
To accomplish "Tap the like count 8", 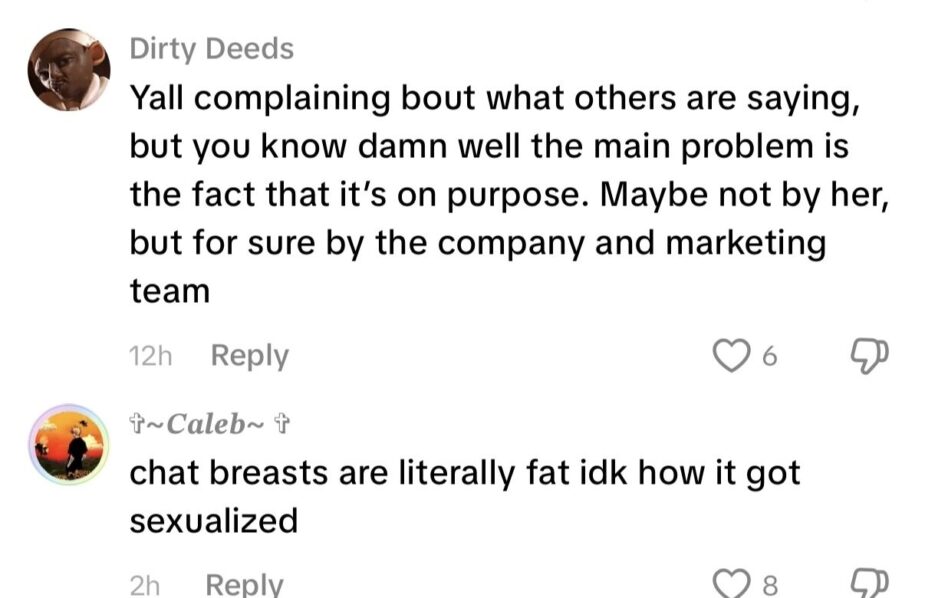I will coord(770,586).
